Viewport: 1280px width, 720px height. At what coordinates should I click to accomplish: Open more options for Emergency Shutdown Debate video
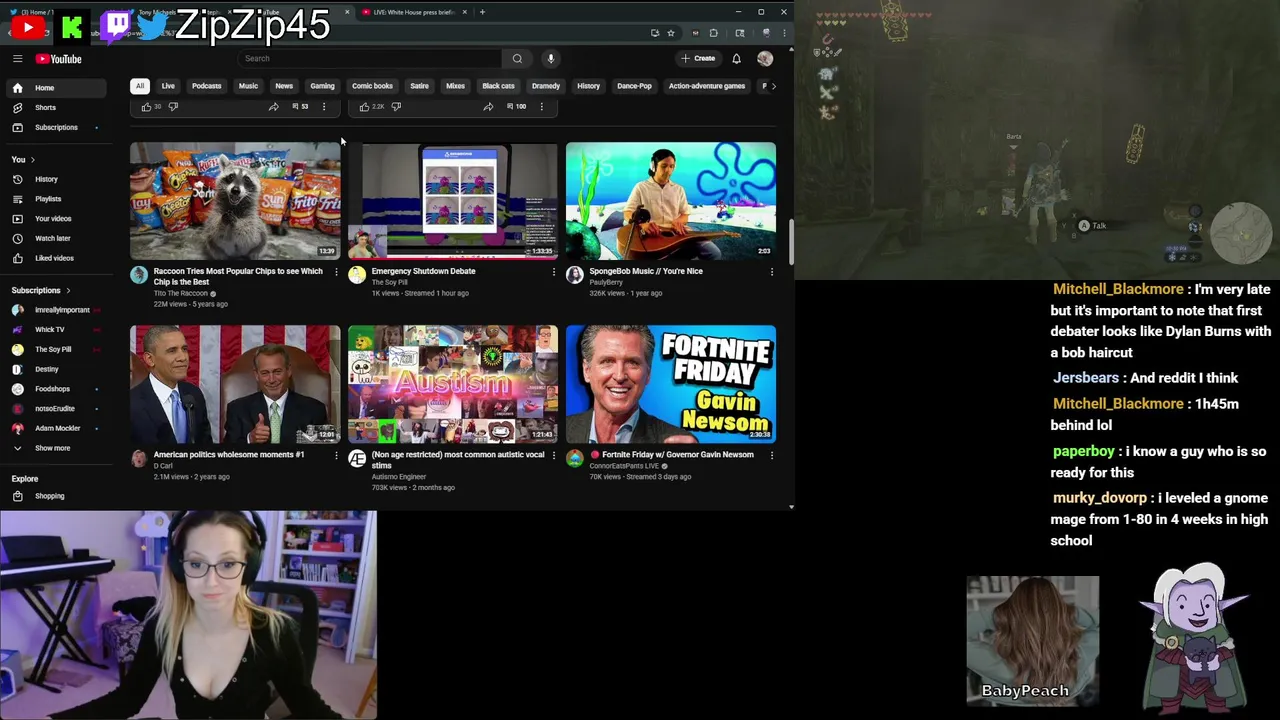coord(554,271)
